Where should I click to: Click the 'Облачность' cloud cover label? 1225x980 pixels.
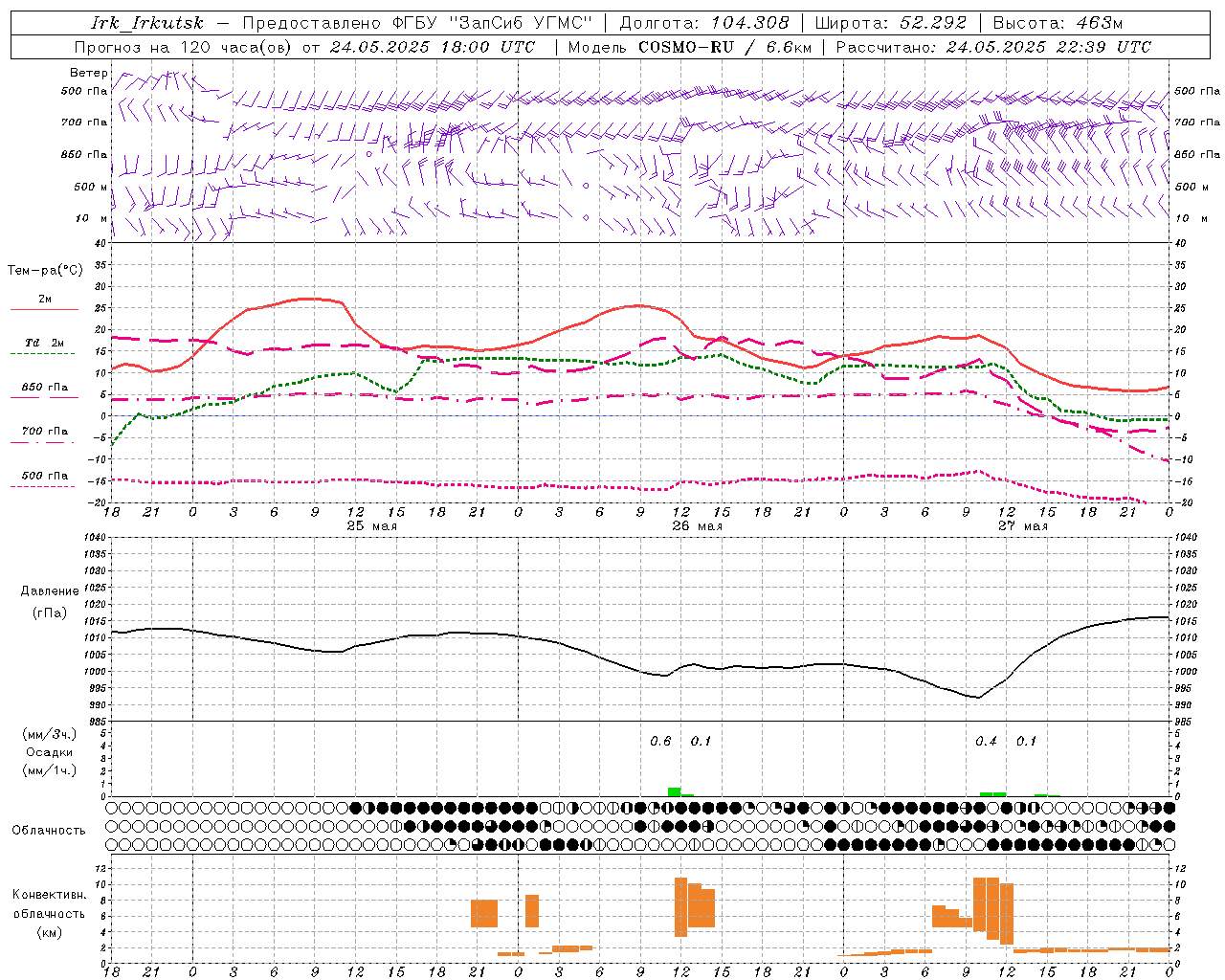pos(49,831)
